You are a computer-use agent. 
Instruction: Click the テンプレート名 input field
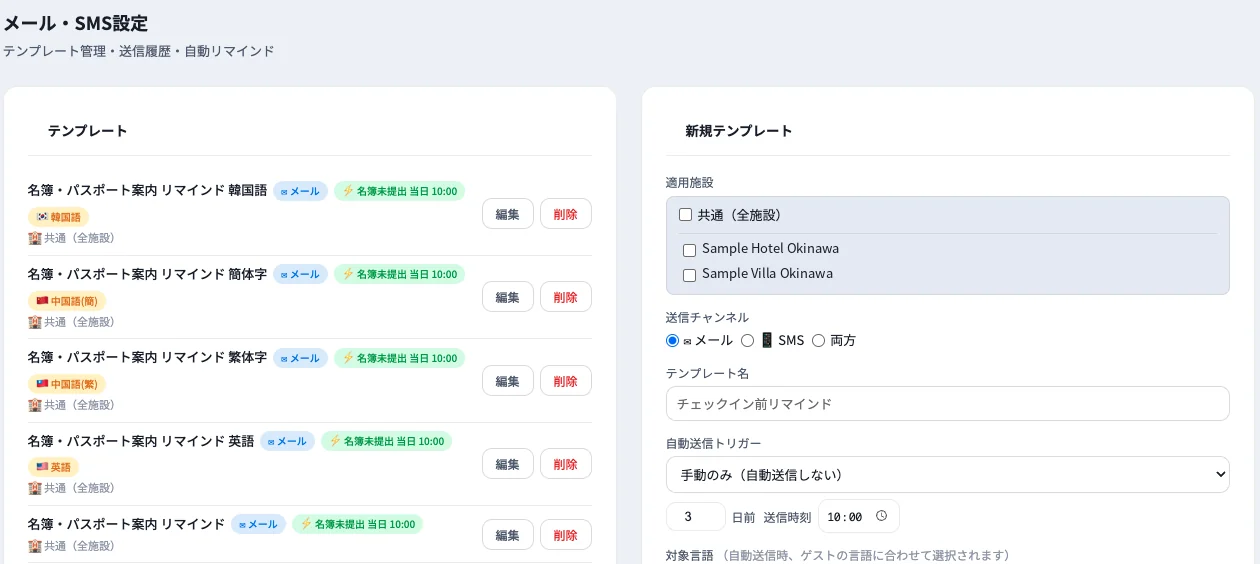[x=947, y=404]
